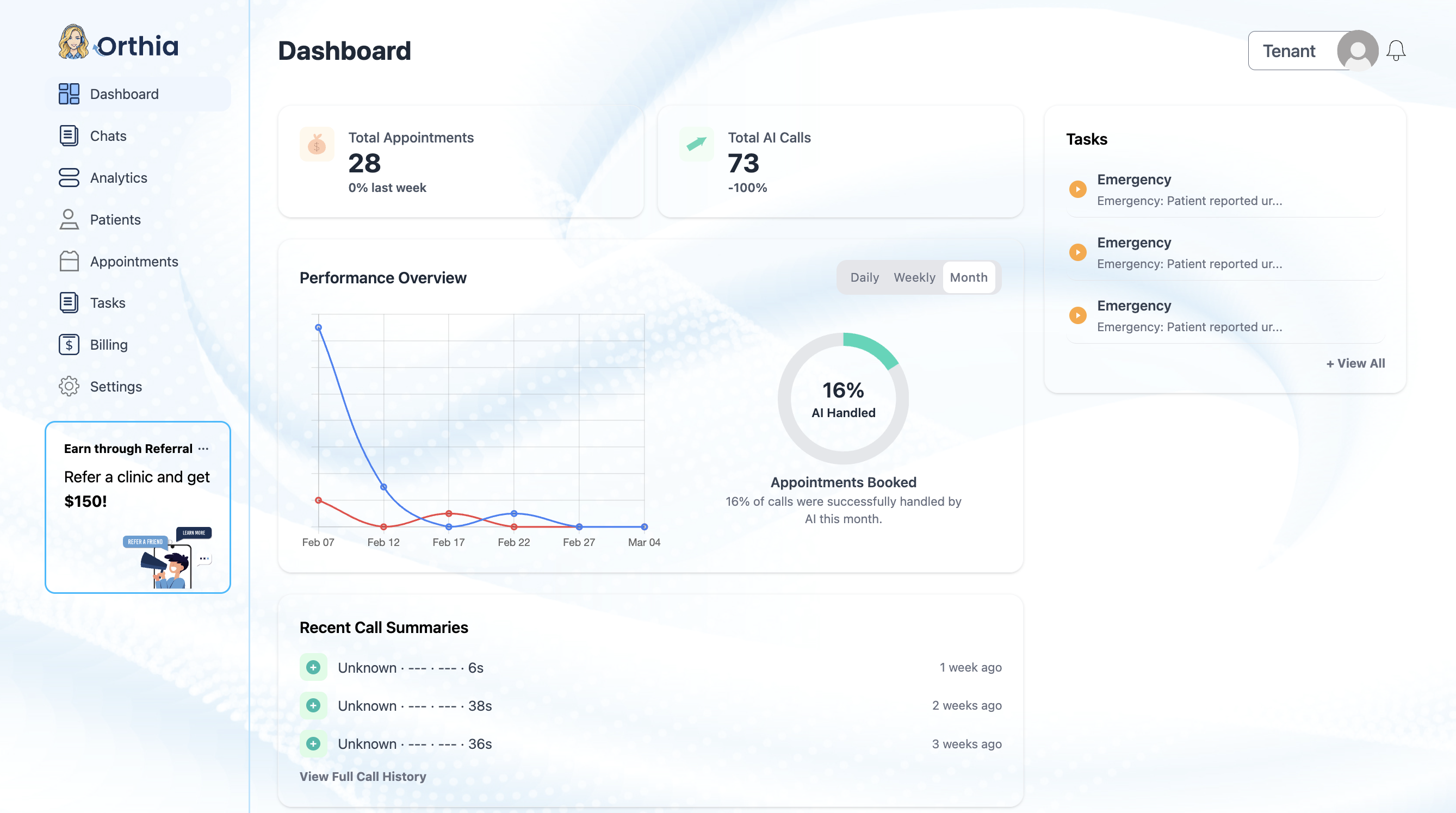The image size is (1456, 813).
Task: Open the Tenant dropdown selector
Action: click(x=1288, y=51)
